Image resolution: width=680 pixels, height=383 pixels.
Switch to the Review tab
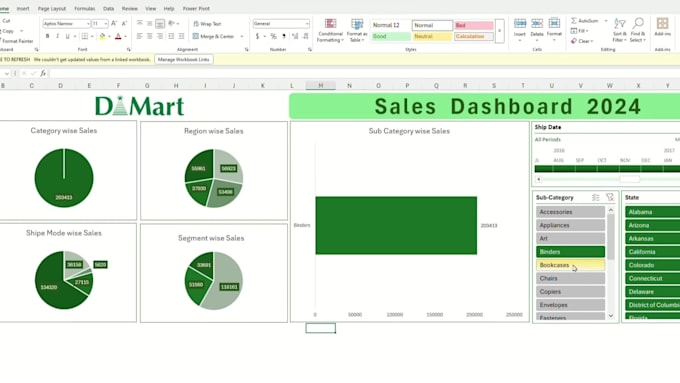click(x=129, y=8)
